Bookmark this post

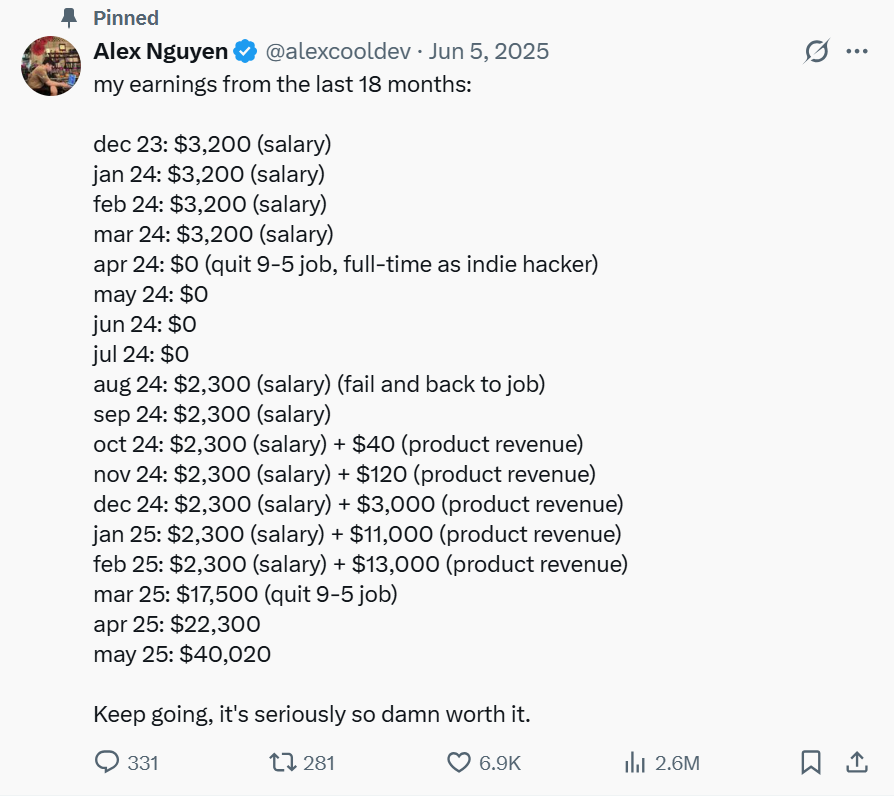(x=811, y=762)
